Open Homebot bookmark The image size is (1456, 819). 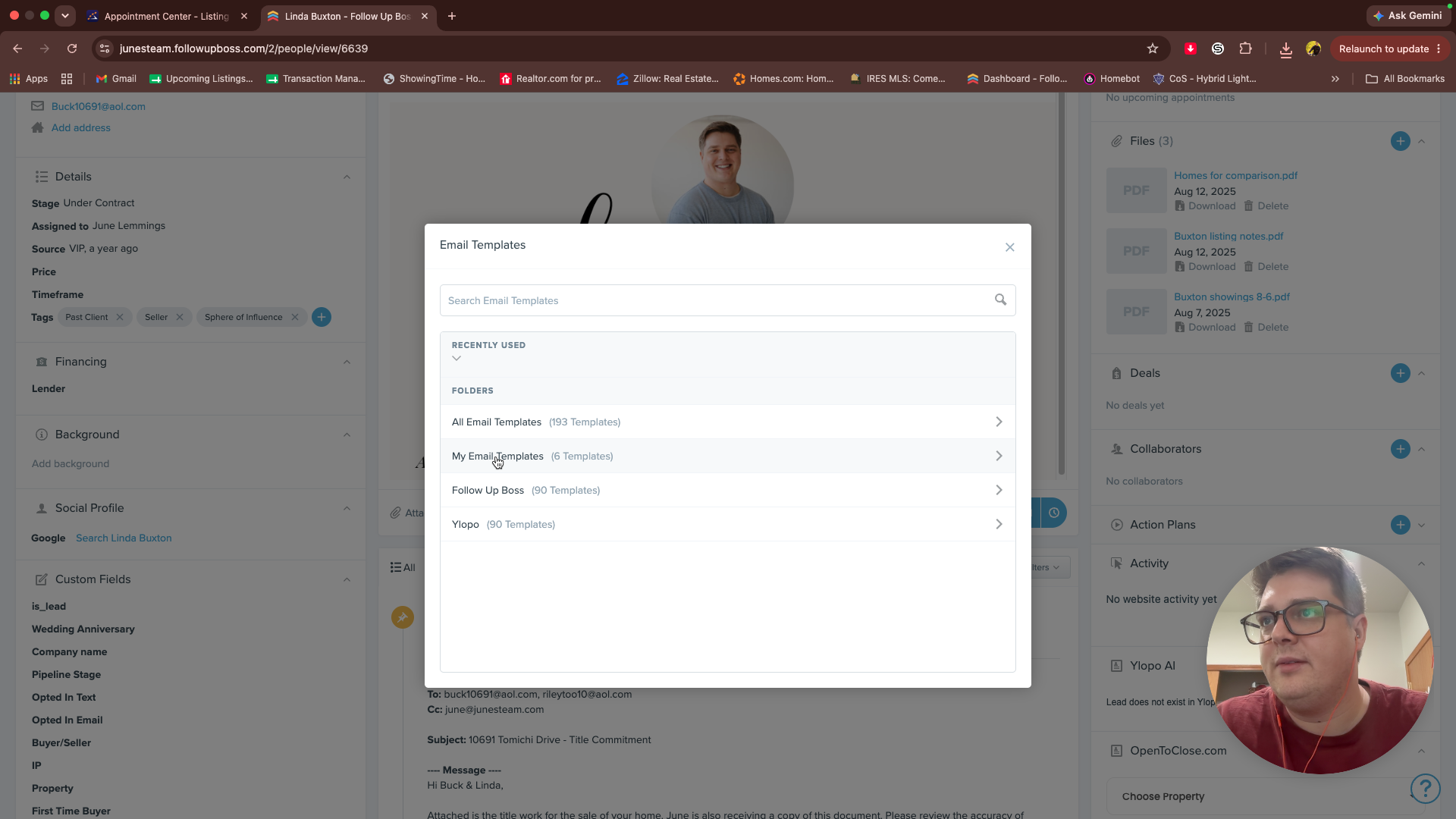[x=1112, y=79]
